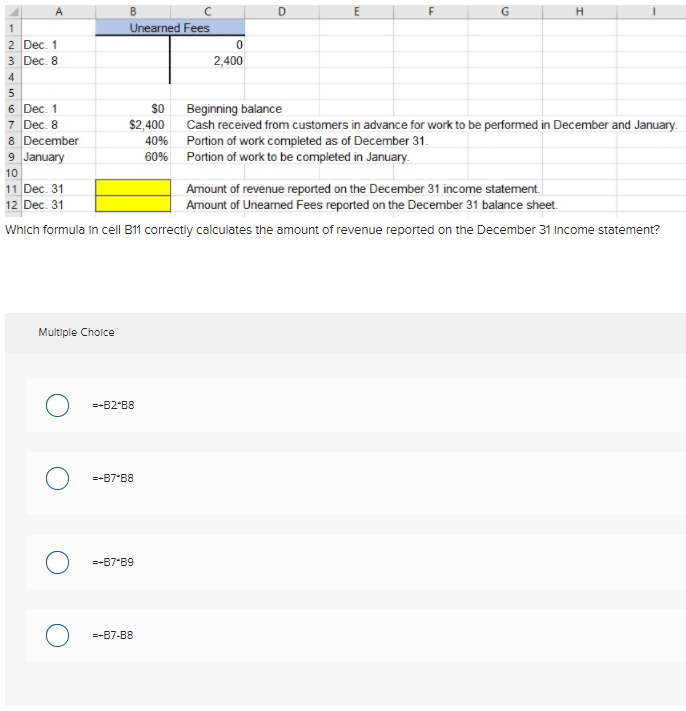Screen dimensions: 686x711
Task: Select column G header
Action: [505, 11]
